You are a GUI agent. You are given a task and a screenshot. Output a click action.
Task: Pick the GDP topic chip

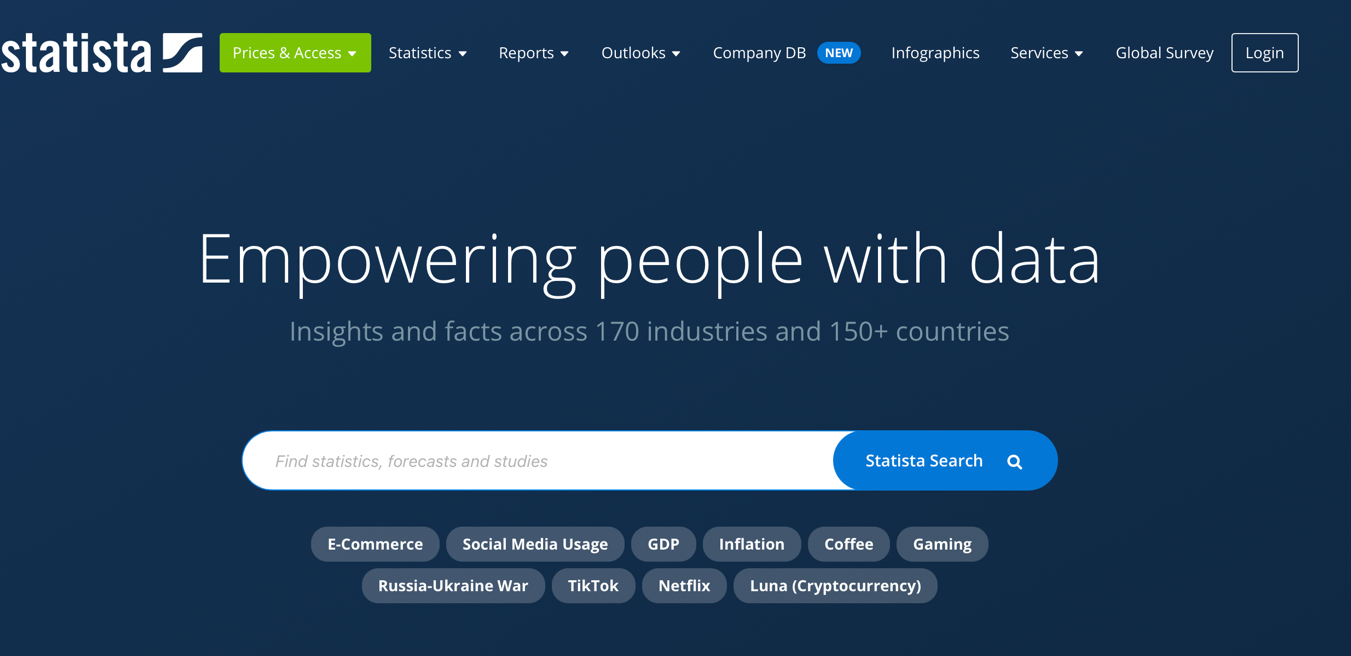(663, 544)
